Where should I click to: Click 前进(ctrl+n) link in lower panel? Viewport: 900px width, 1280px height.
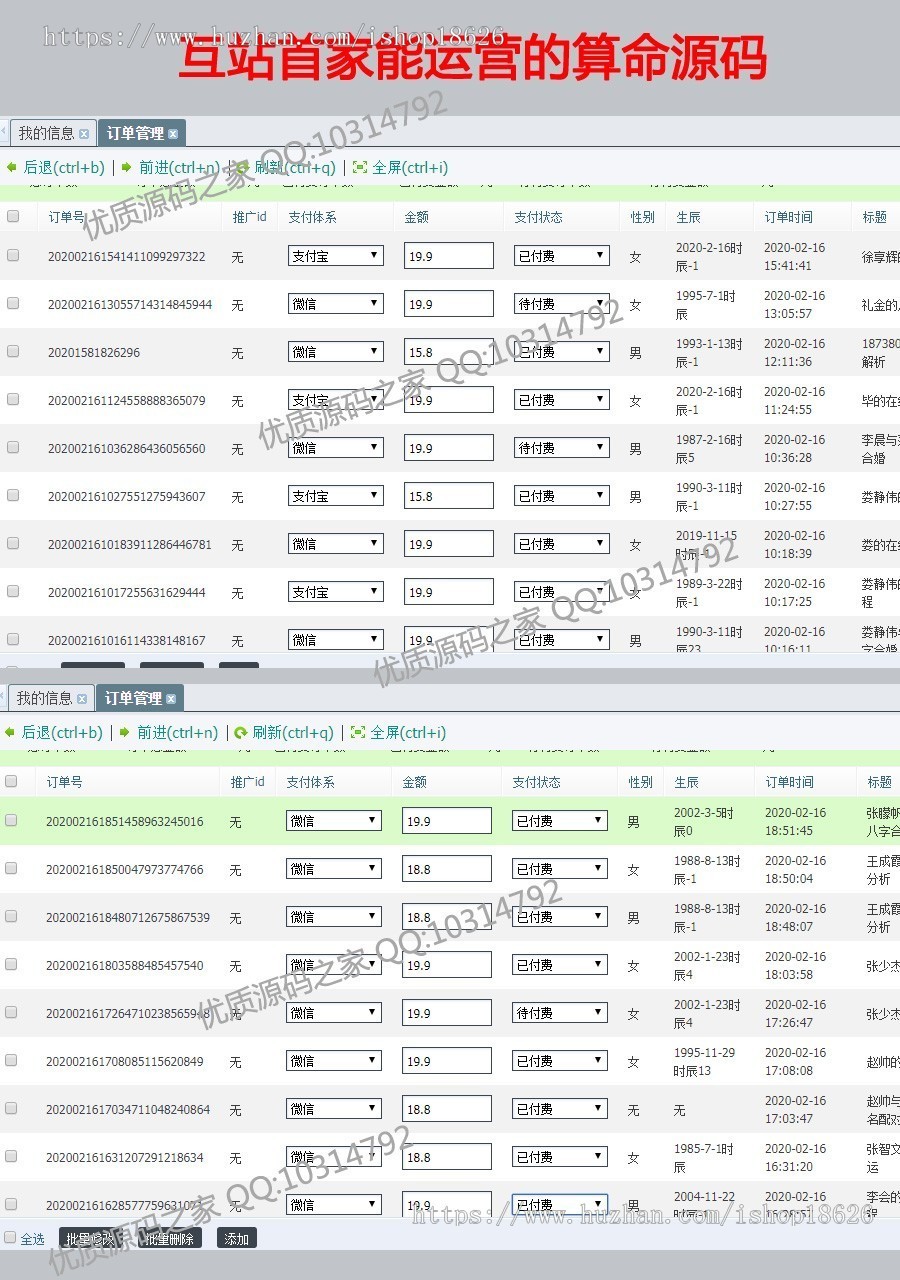[x=178, y=733]
